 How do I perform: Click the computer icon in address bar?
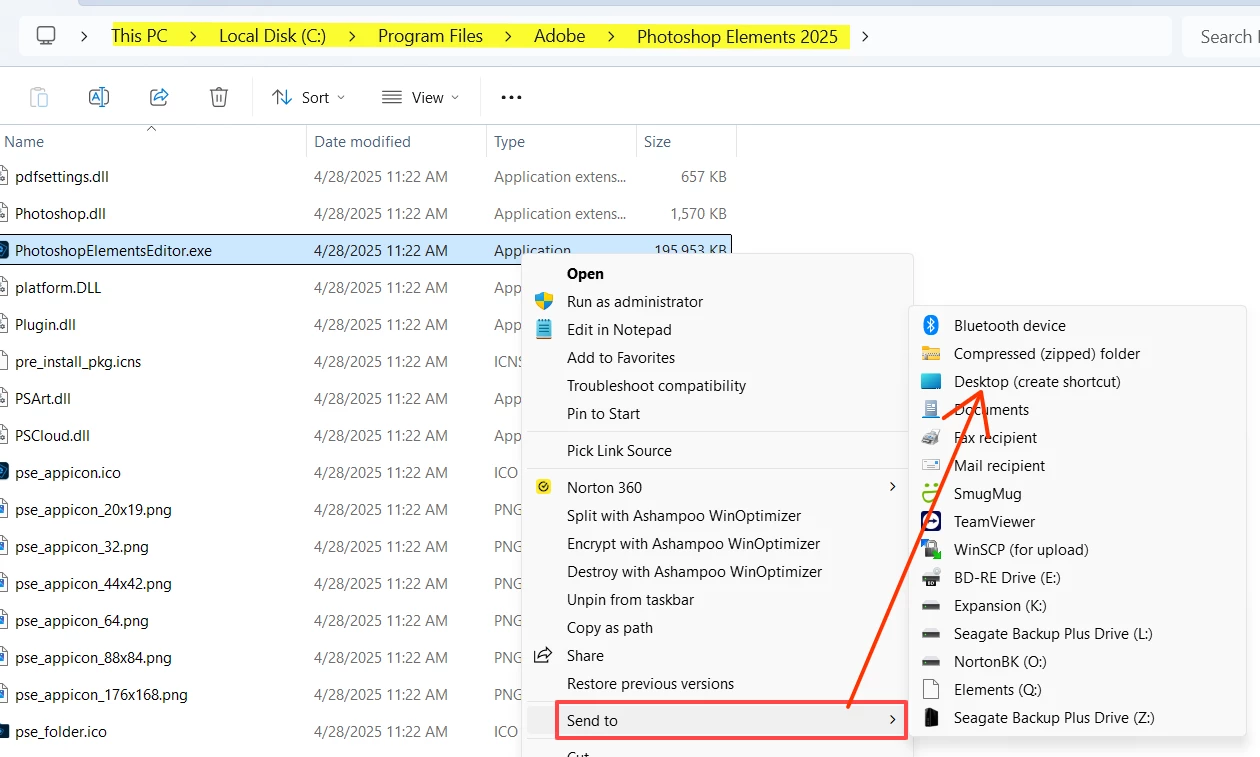[x=46, y=36]
